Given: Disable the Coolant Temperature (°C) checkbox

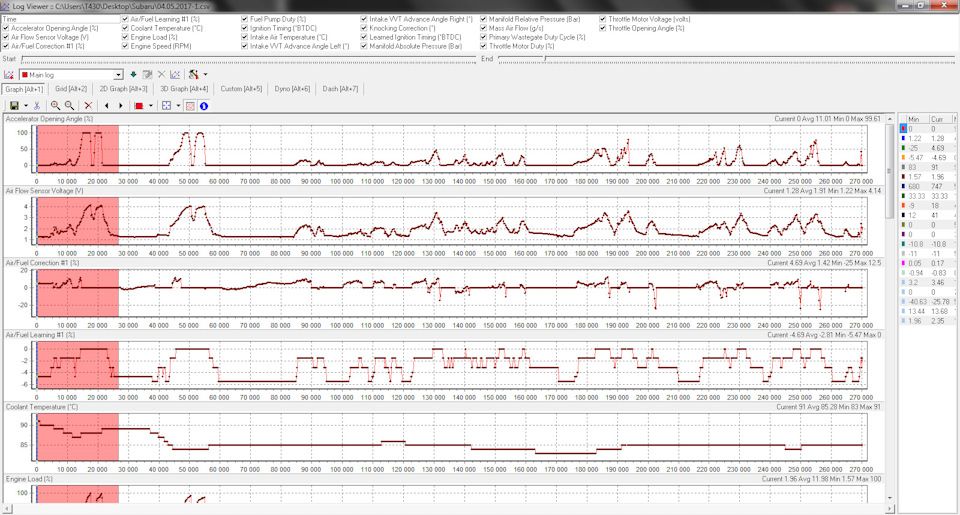Looking at the screenshot, I should coord(126,28).
